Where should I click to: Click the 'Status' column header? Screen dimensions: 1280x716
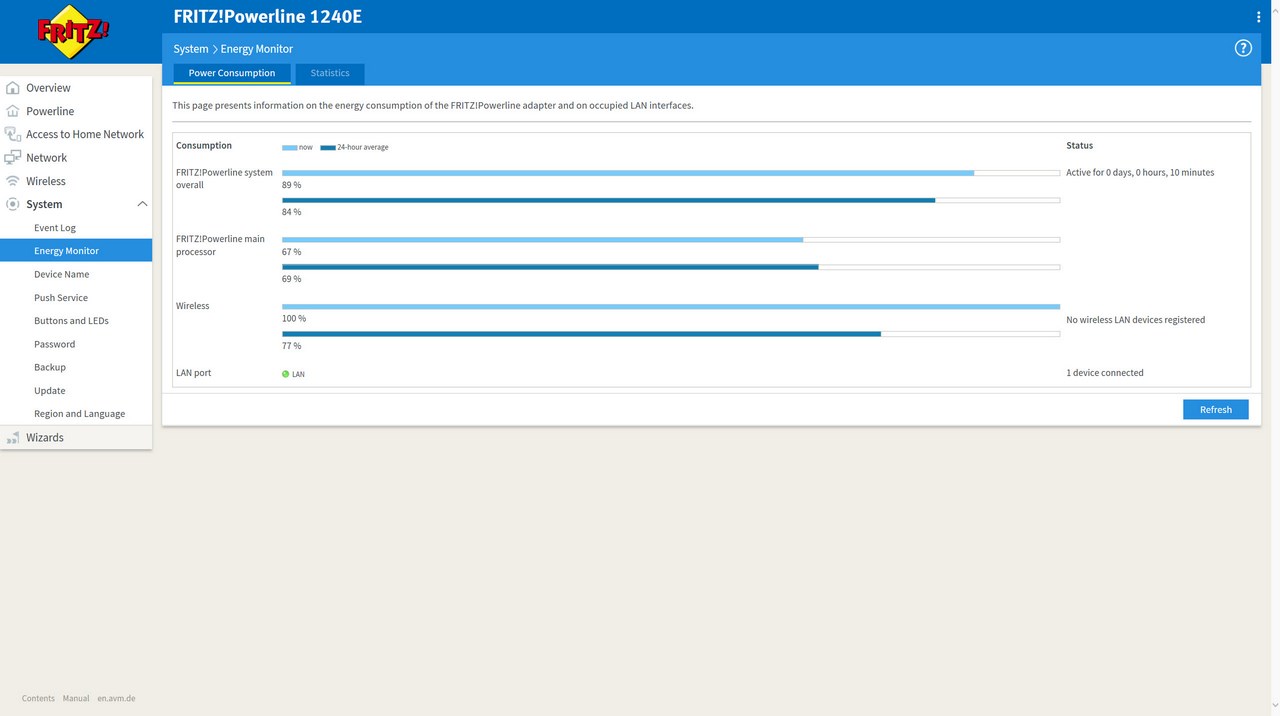pyautogui.click(x=1080, y=146)
